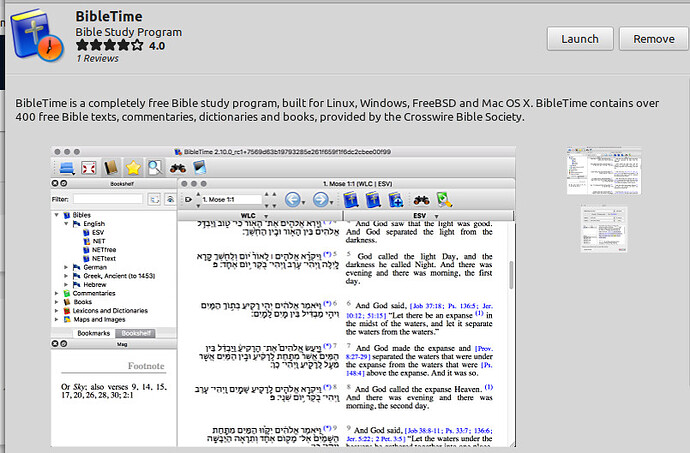Screen dimensions: 690x453
Task: Open the forward history dropdown arrow
Action: click(x=332, y=203)
